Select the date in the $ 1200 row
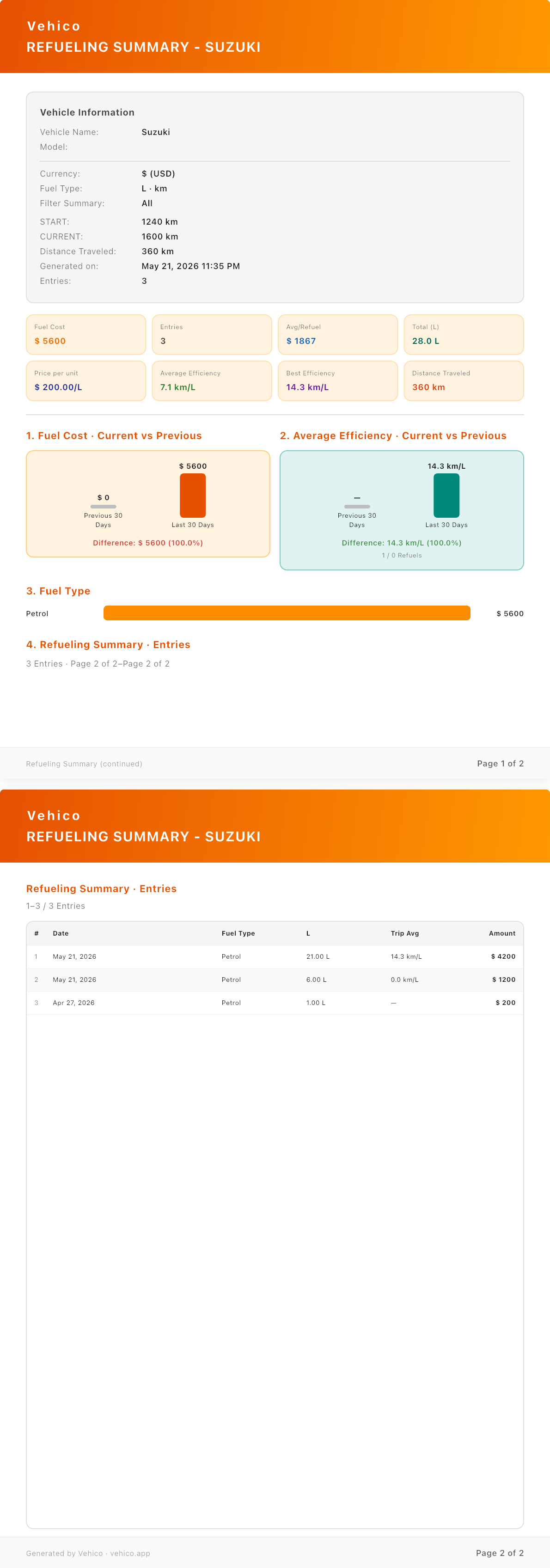Image resolution: width=550 pixels, height=1568 pixels. coord(74,980)
